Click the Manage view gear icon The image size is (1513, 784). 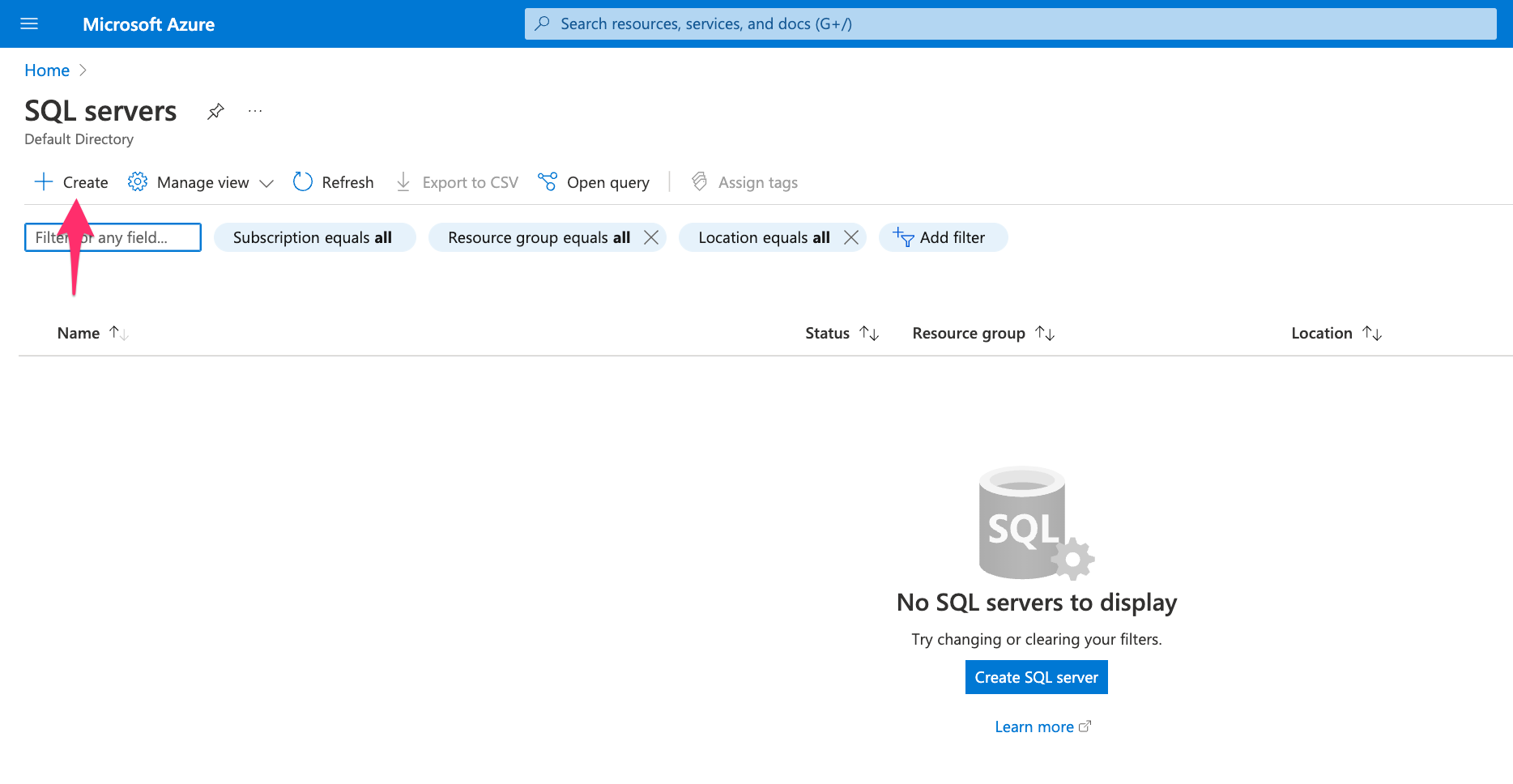[138, 182]
